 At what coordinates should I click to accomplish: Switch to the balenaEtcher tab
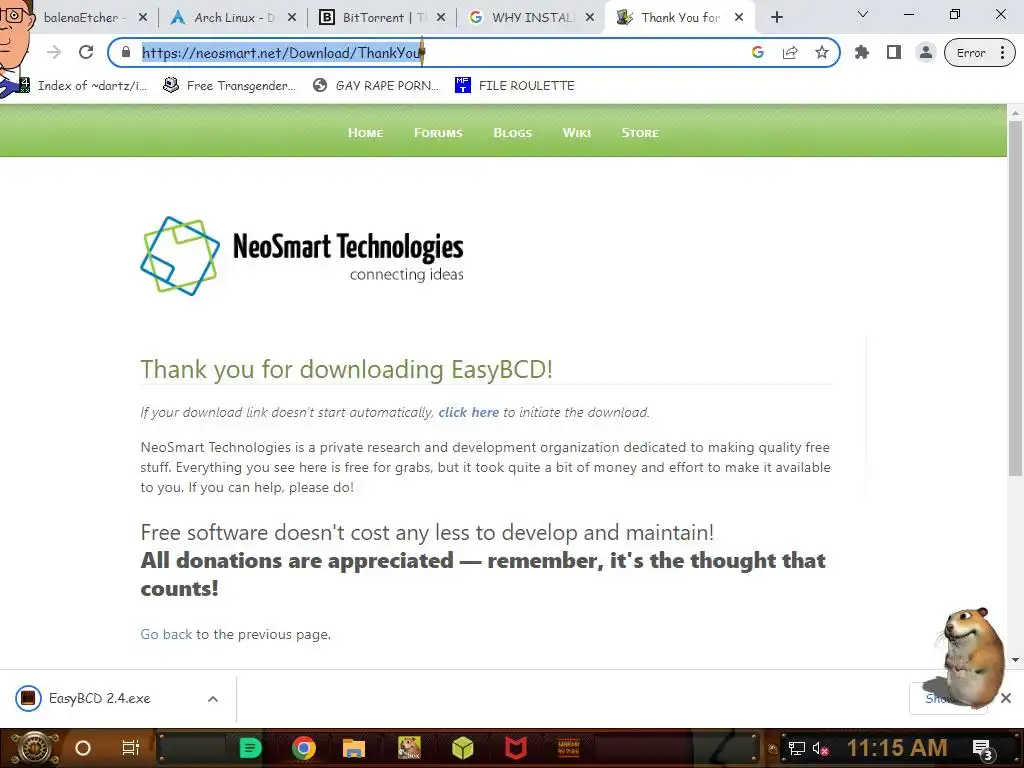click(x=84, y=18)
